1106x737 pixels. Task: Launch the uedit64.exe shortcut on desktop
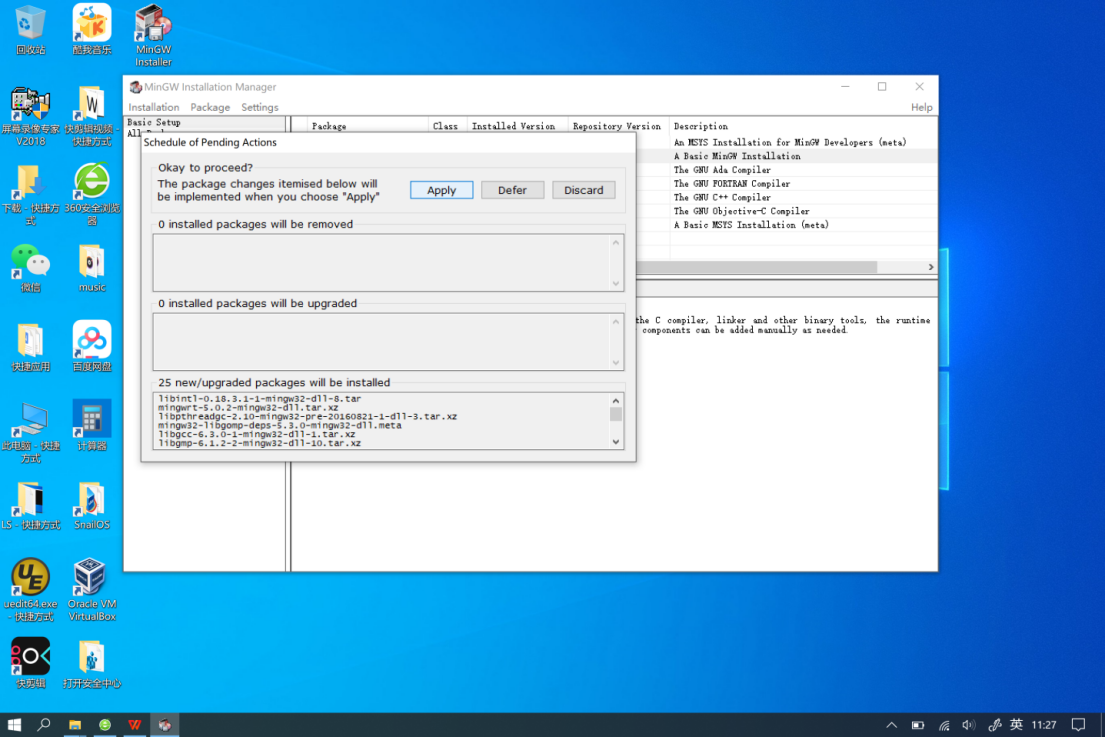click(x=30, y=590)
